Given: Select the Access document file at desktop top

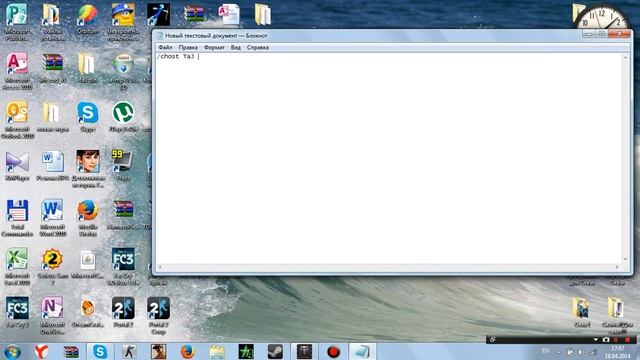Looking at the screenshot, I should coord(229,14).
